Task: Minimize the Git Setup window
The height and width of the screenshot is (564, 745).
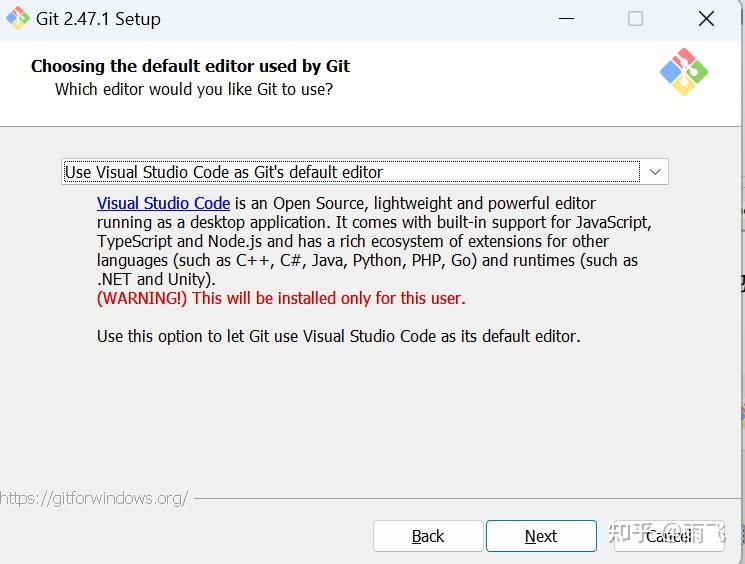Action: point(565,19)
